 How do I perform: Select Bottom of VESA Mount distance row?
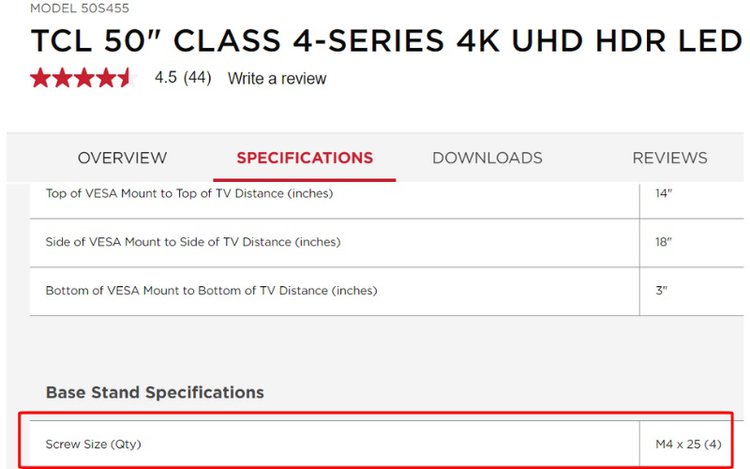[x=386, y=291]
